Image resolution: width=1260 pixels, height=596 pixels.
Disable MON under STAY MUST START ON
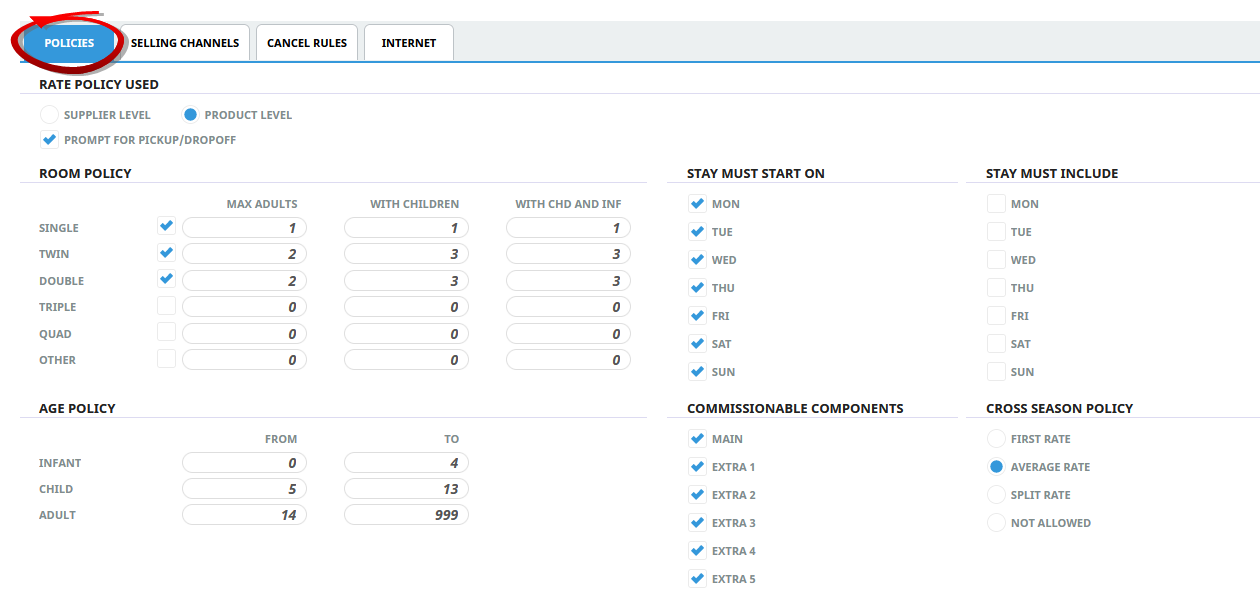(697, 203)
